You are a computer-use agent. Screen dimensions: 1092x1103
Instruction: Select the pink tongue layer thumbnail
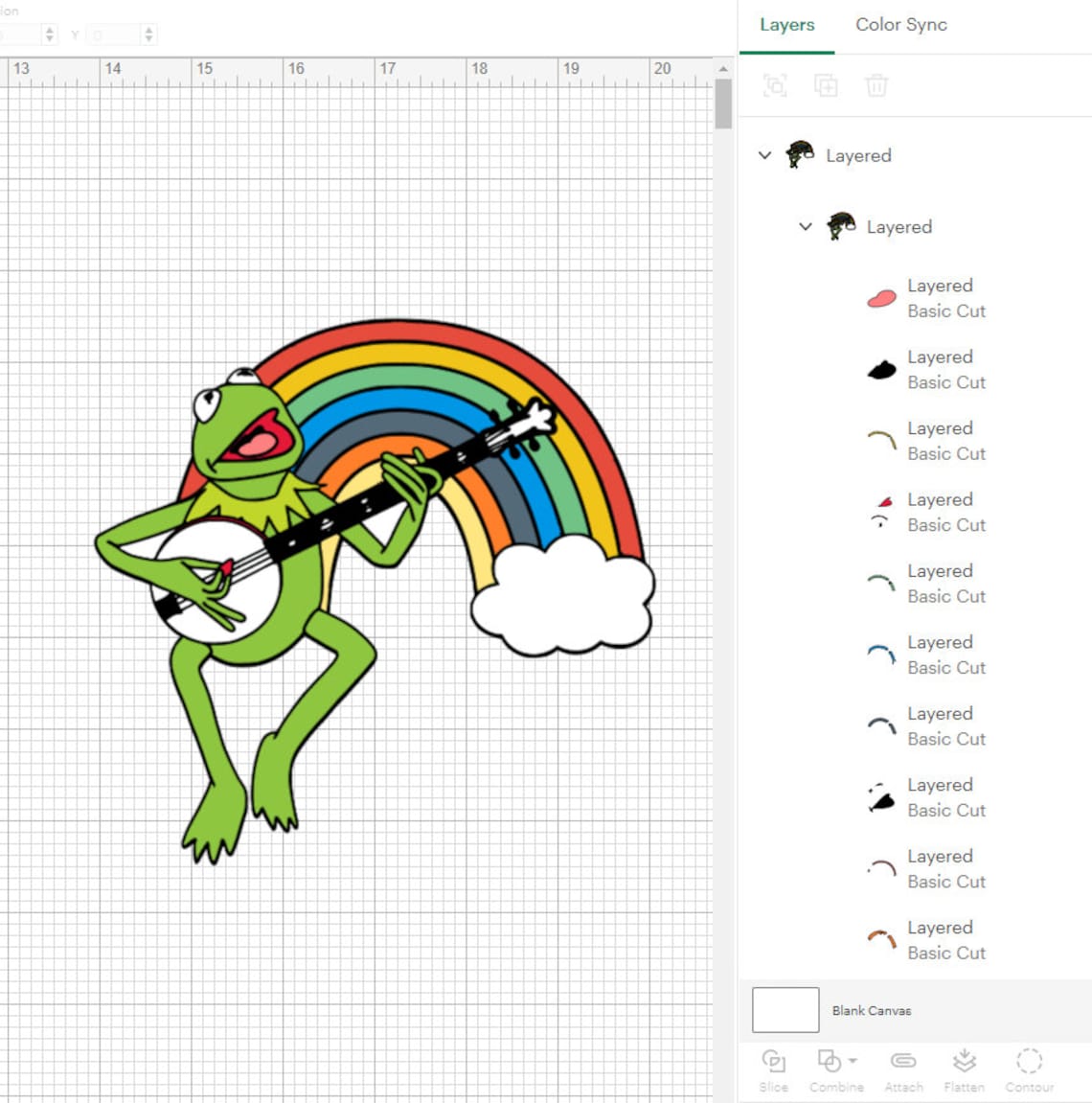(x=881, y=299)
